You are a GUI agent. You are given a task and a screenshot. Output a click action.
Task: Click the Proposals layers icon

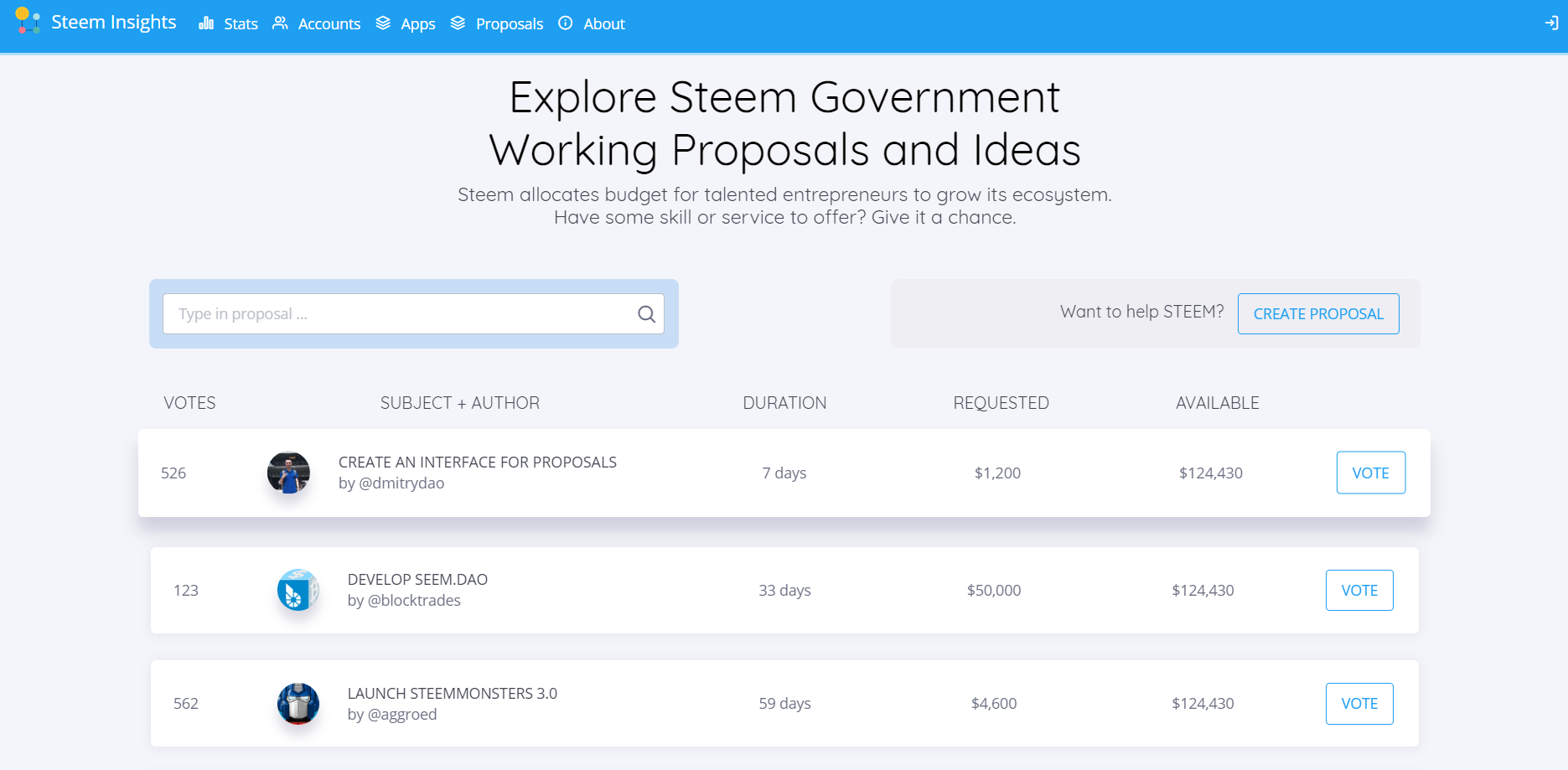[458, 23]
